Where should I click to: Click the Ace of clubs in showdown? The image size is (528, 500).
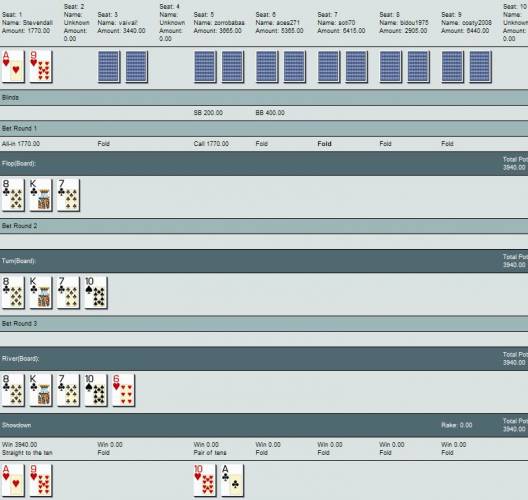(x=232, y=480)
